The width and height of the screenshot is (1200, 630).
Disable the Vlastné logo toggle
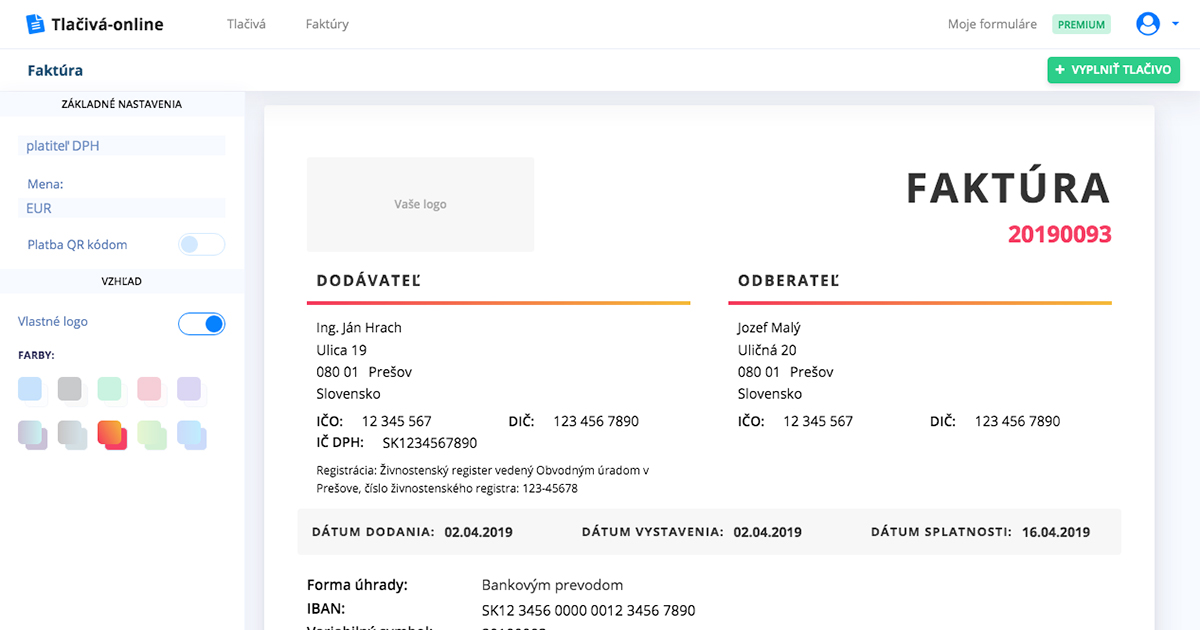[201, 324]
